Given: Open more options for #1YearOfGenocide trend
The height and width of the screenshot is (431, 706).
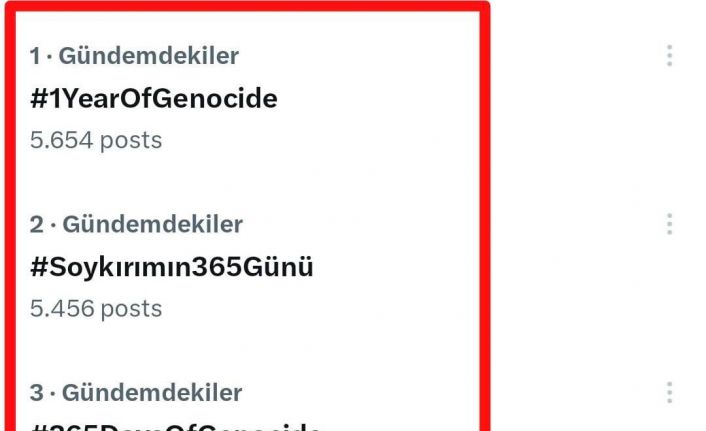Looking at the screenshot, I should [670, 56].
